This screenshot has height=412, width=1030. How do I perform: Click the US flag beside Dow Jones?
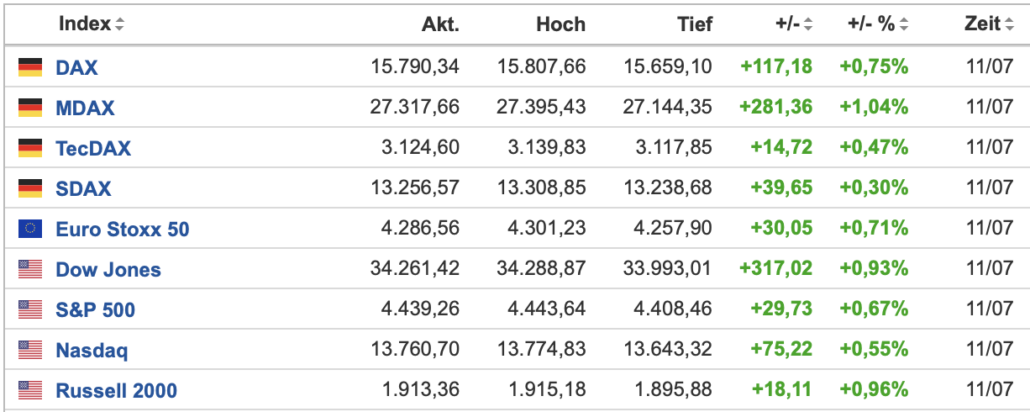[x=30, y=269]
